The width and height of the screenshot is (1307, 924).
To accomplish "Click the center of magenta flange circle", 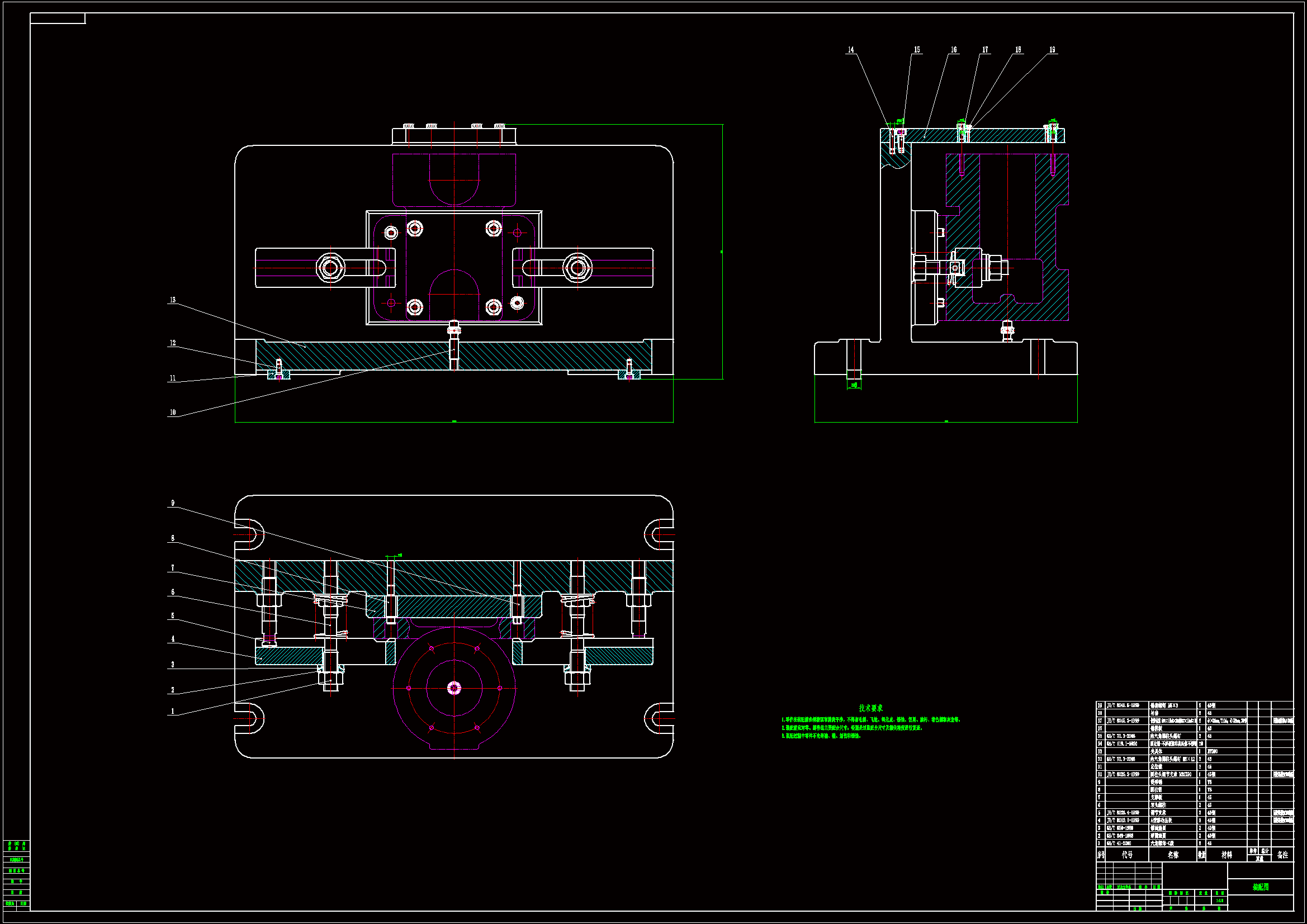I will tap(454, 688).
